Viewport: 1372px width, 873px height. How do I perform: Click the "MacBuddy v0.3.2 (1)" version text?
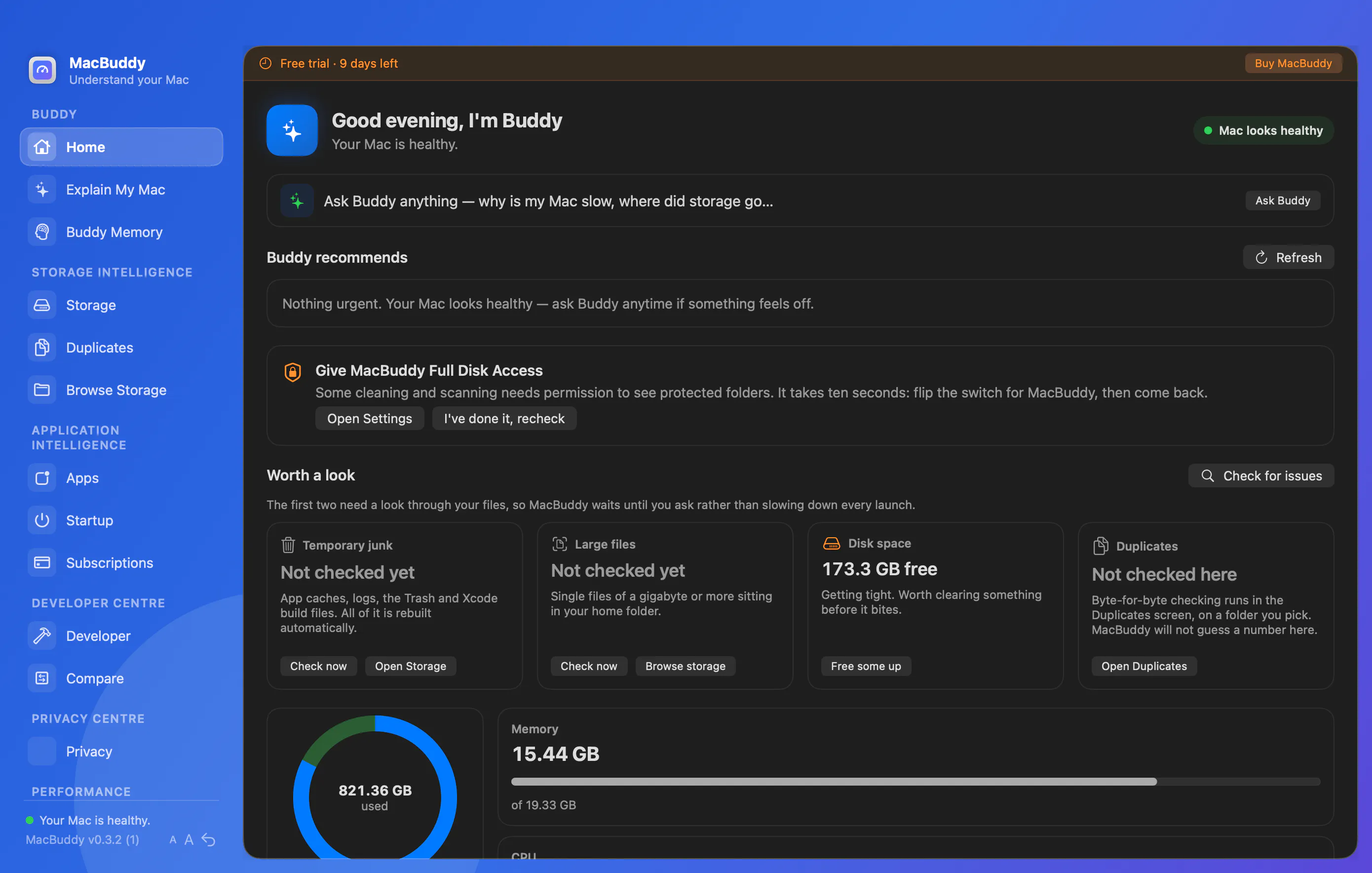click(x=82, y=839)
